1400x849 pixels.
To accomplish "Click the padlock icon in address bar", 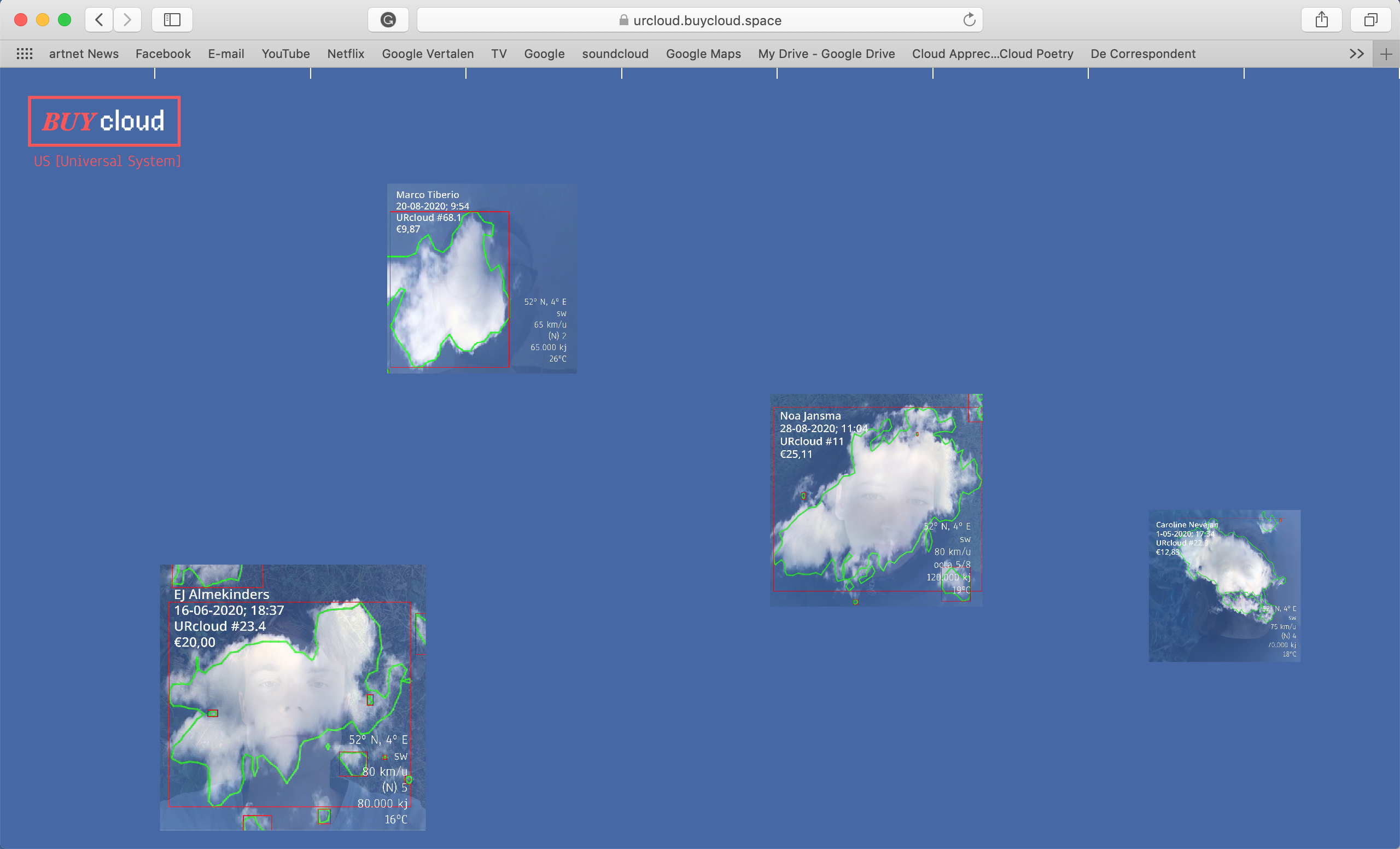I will tap(623, 20).
